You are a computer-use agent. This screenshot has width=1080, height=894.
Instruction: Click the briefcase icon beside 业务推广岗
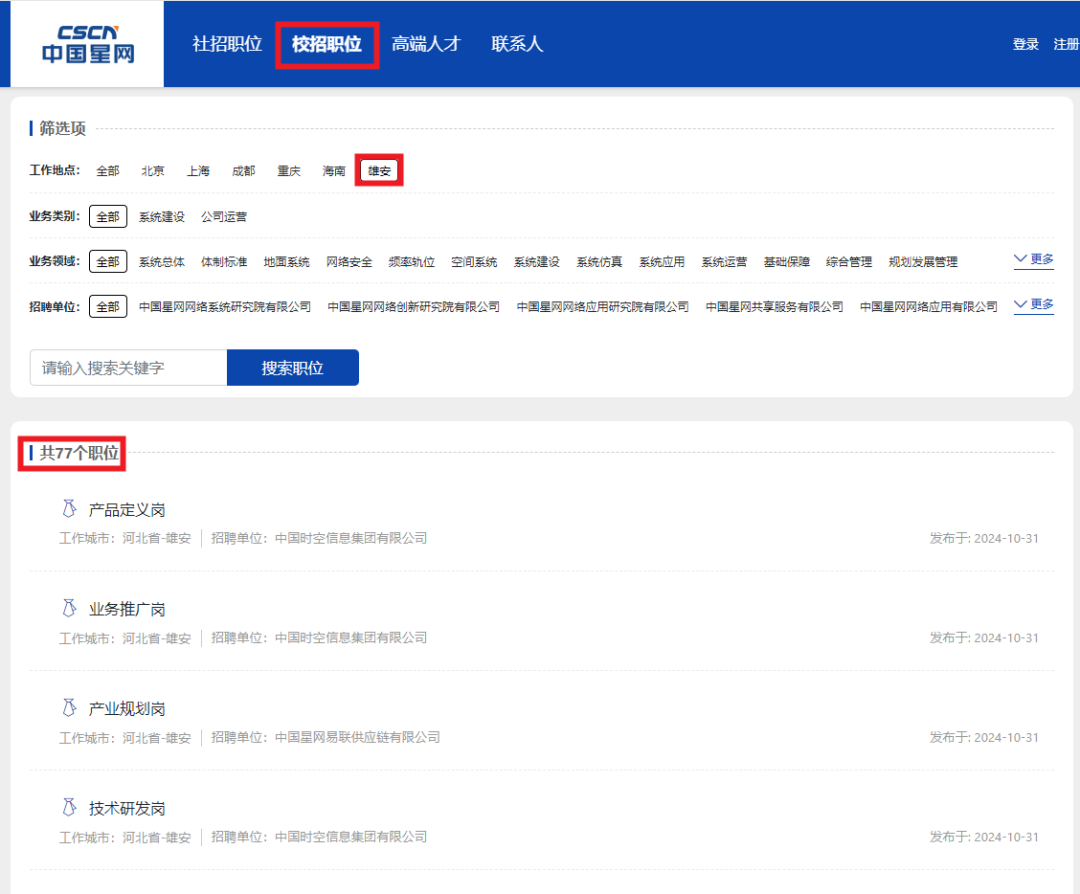(x=68, y=606)
